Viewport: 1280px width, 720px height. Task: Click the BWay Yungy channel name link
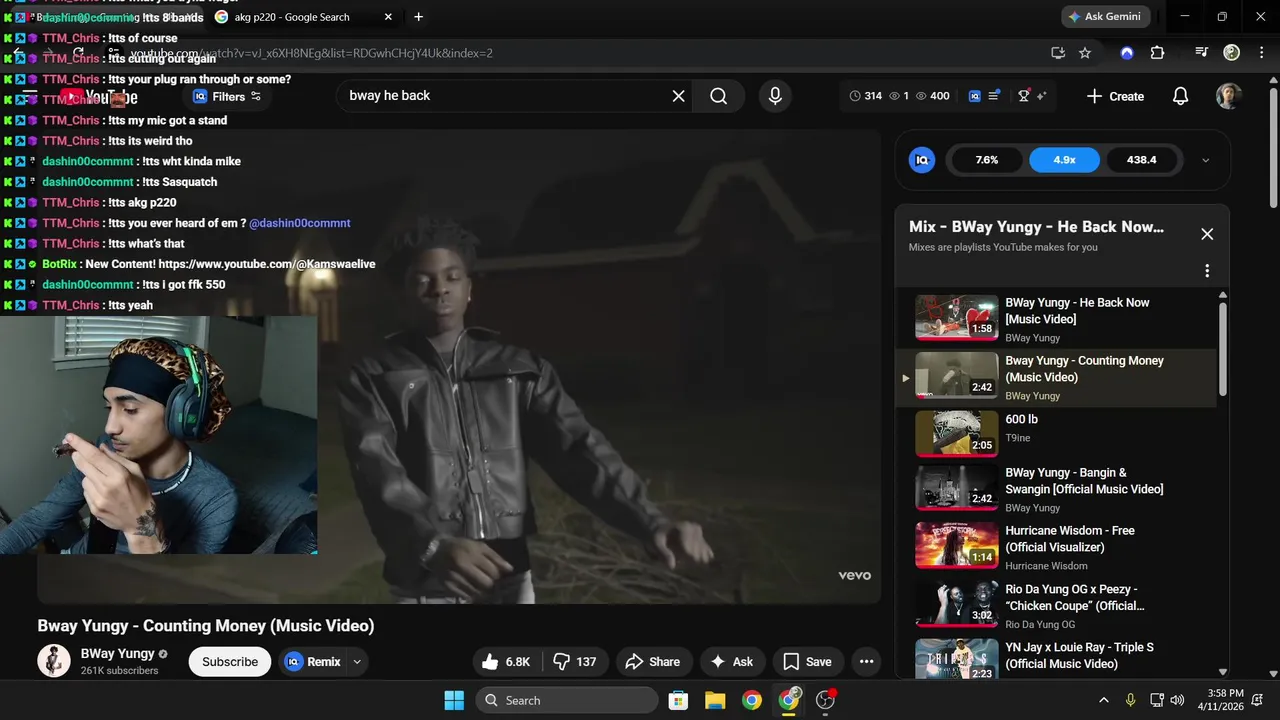pos(118,654)
